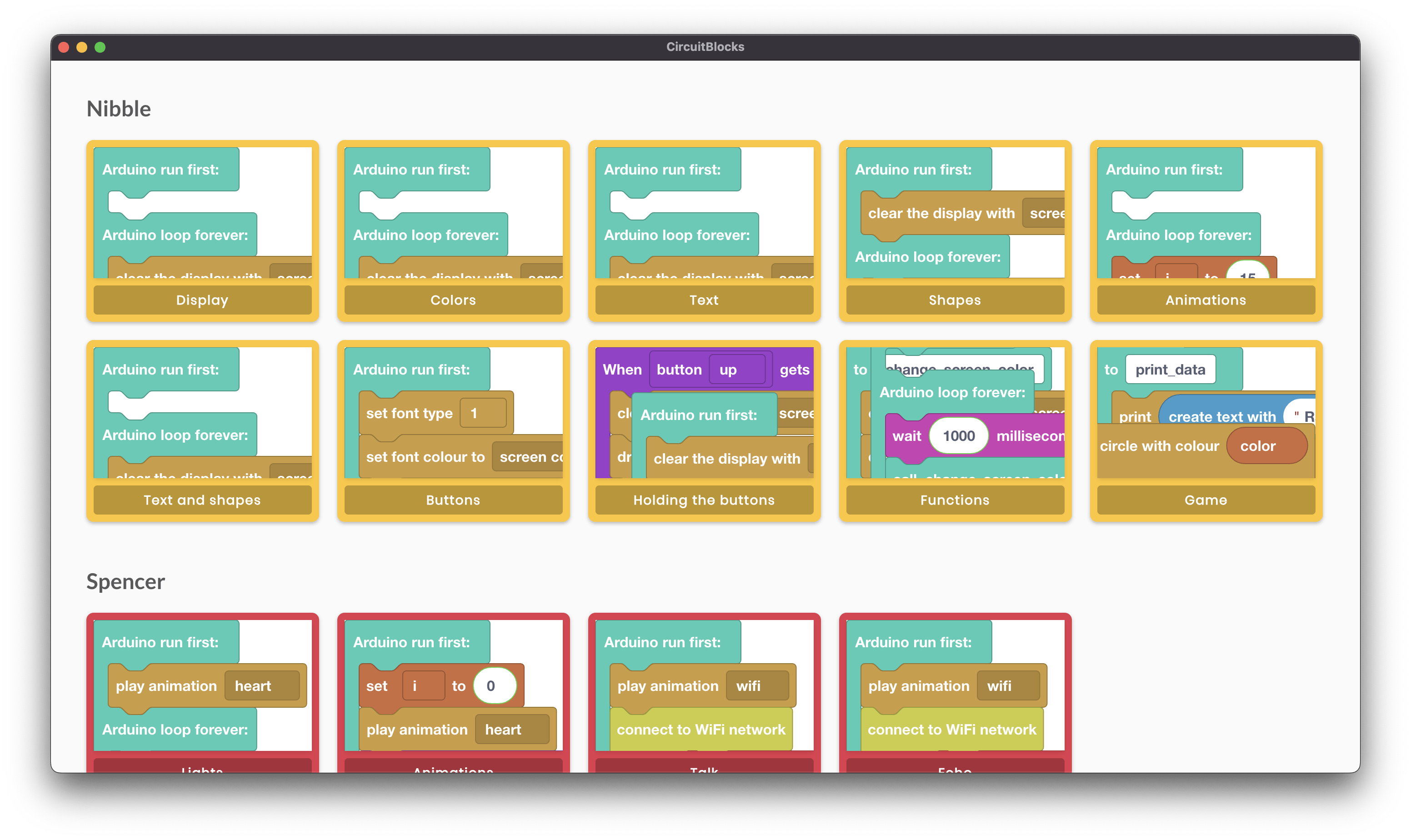The height and width of the screenshot is (840, 1411).
Task: Click the green window zoom button
Action: coord(100,48)
